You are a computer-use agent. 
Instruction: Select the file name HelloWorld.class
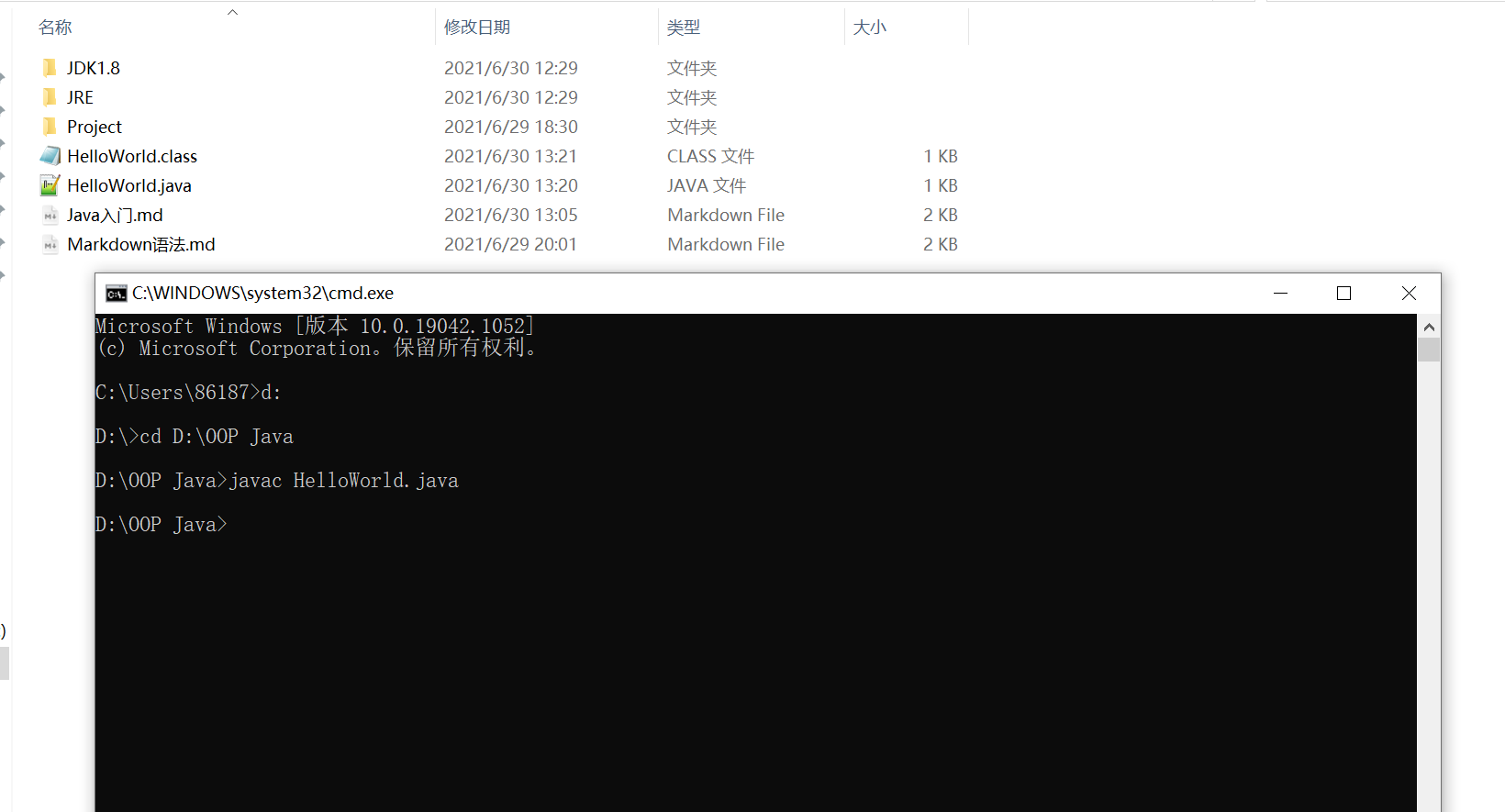[132, 156]
